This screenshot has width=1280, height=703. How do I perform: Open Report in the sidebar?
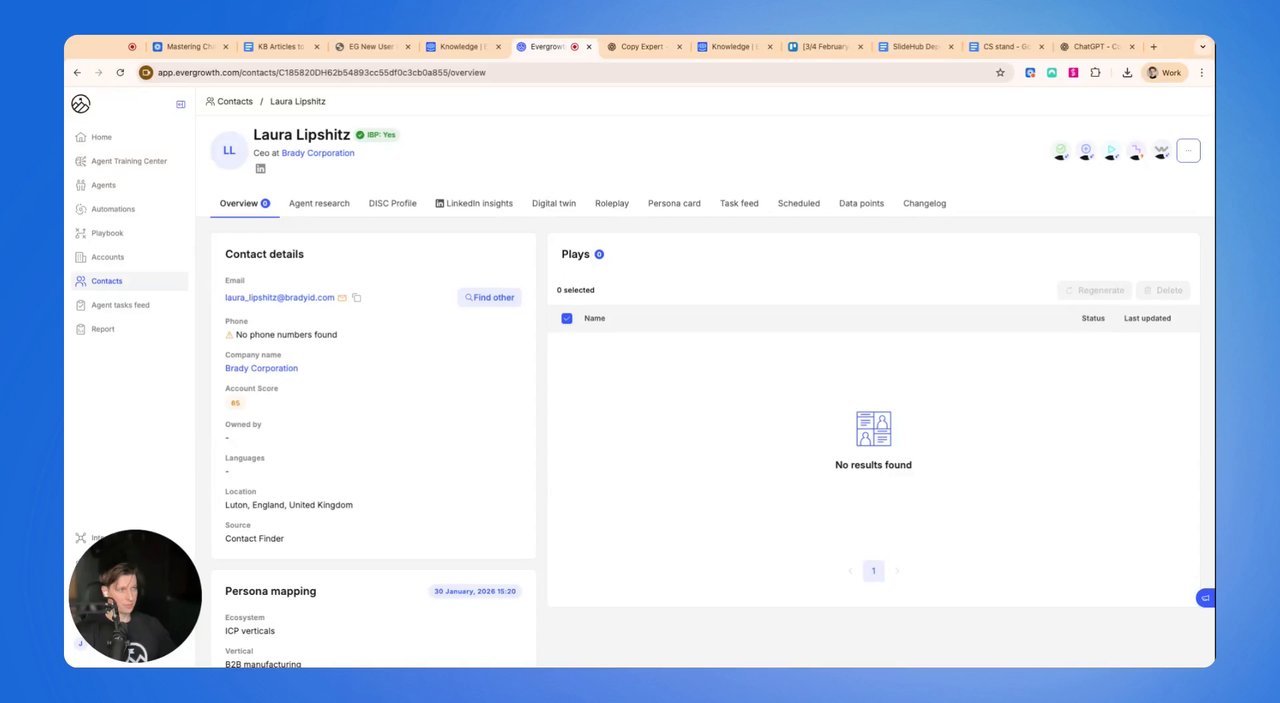[x=103, y=329]
